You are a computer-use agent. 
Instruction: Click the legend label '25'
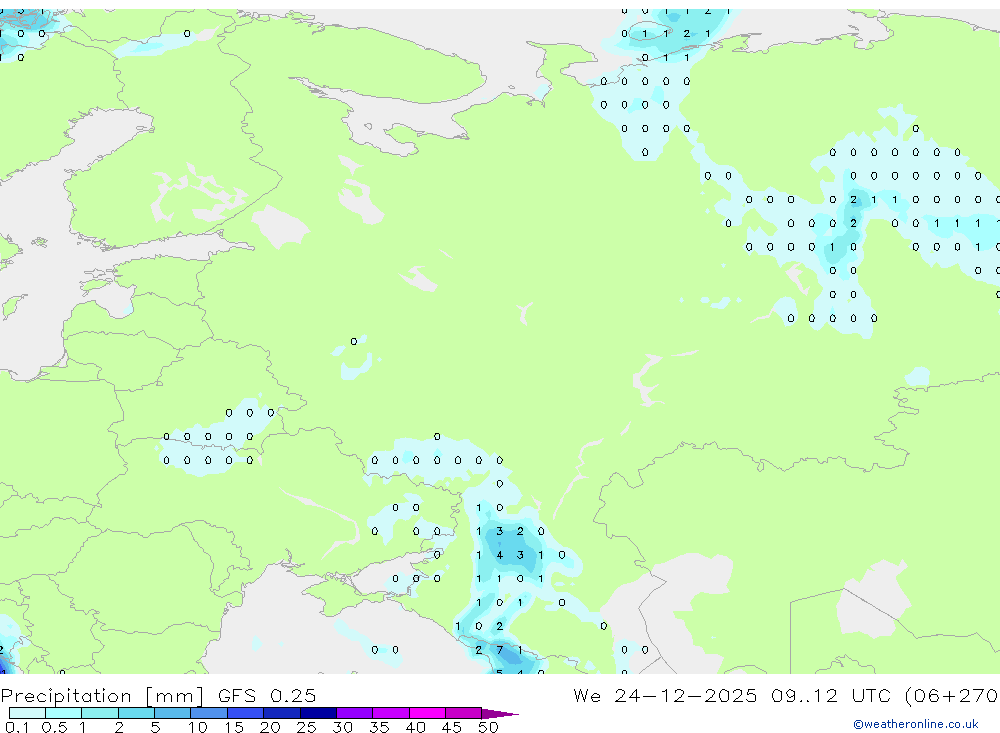point(307,727)
